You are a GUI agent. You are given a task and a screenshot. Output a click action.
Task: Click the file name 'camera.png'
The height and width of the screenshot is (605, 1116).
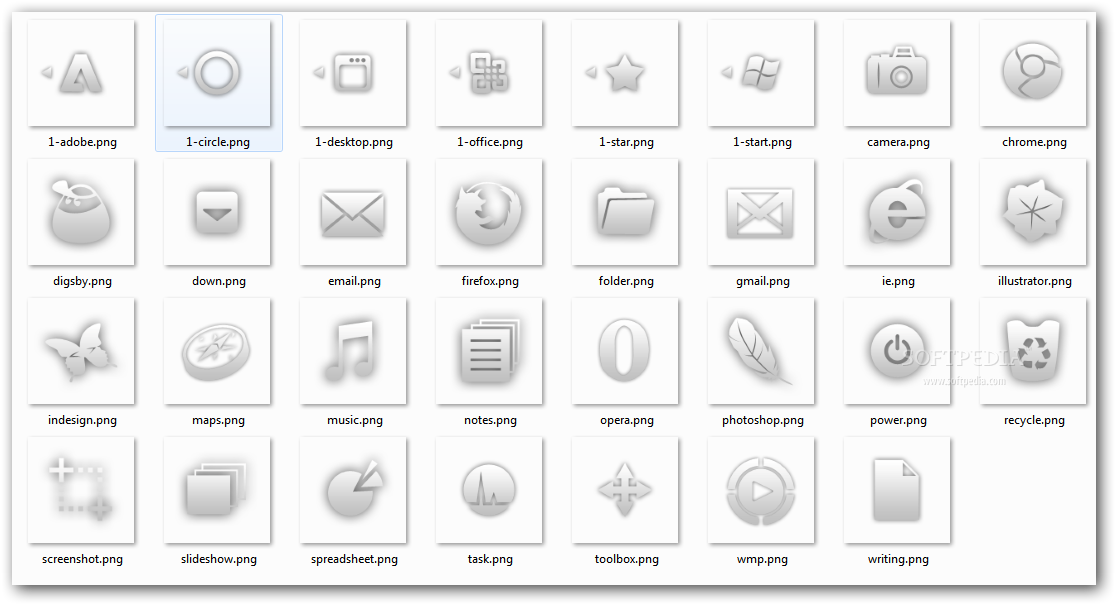tap(898, 142)
